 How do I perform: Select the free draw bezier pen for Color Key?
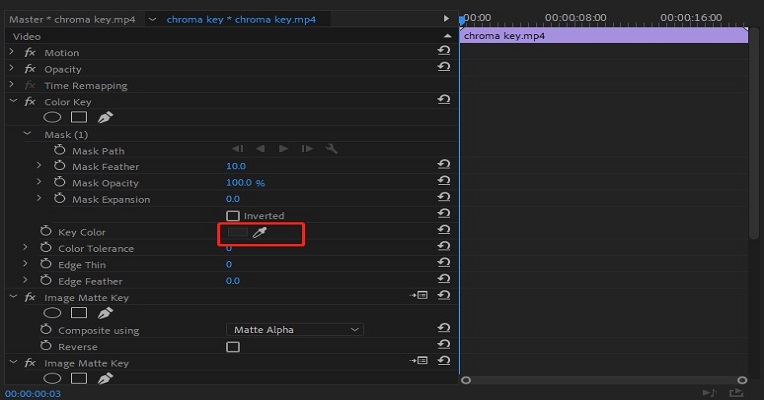[x=105, y=117]
